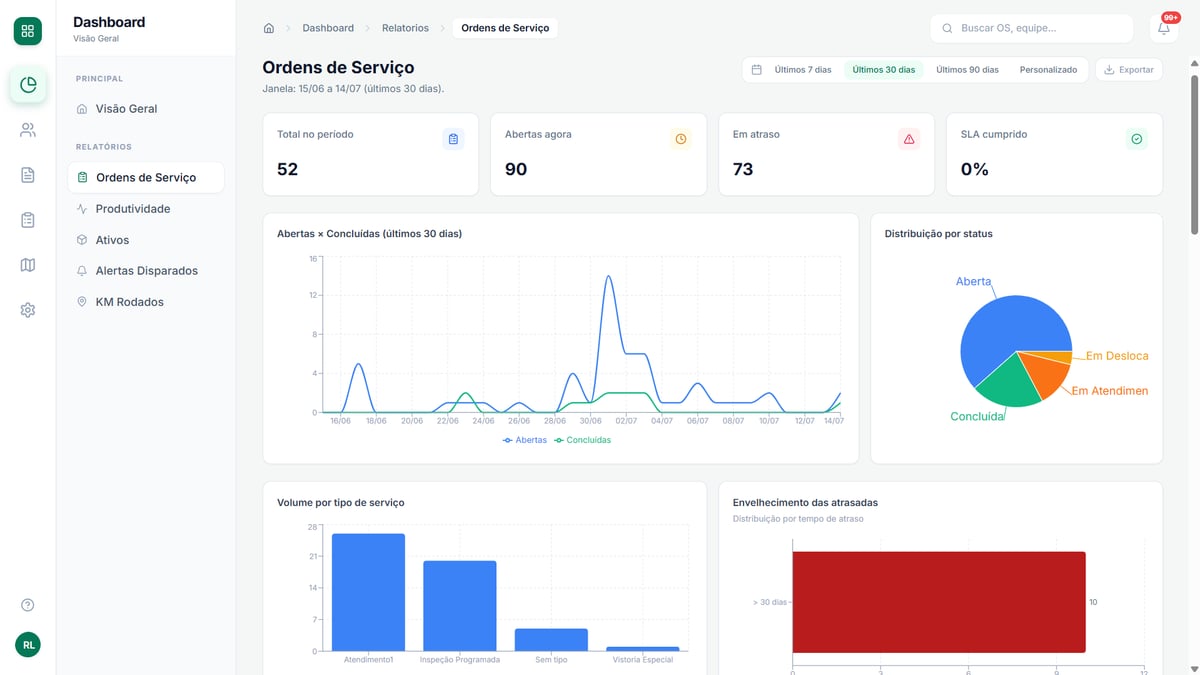Open the clipboard list rail icon
This screenshot has height=675, width=1200.
click(28, 220)
